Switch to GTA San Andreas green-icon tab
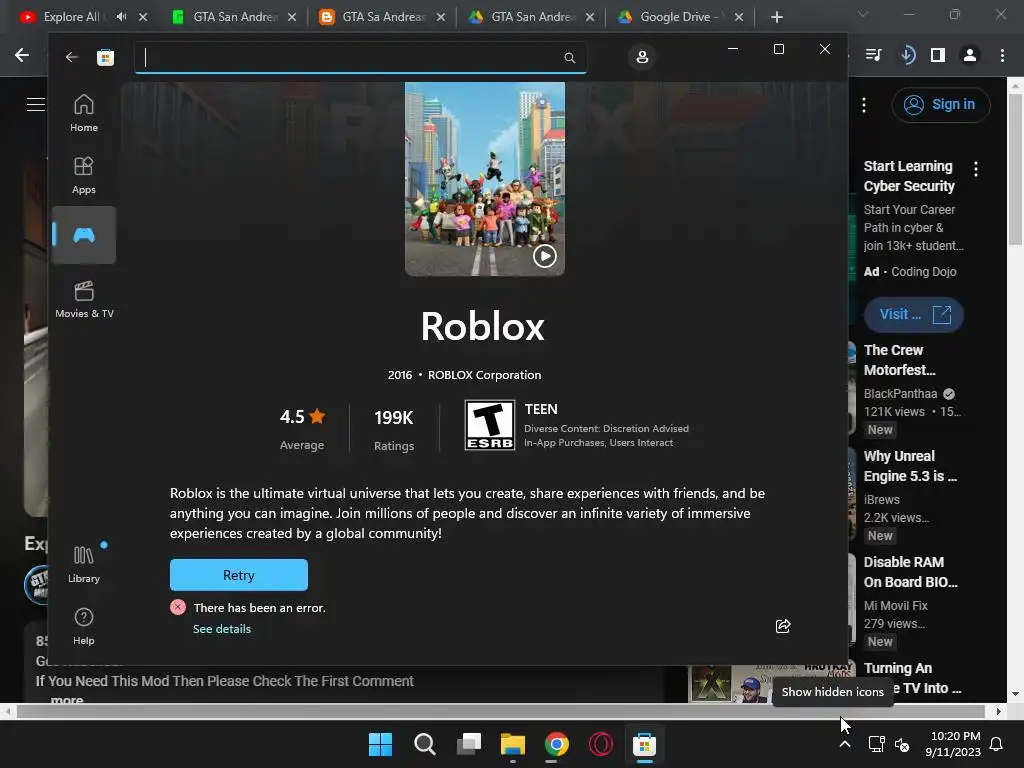This screenshot has height=768, width=1024. [x=234, y=17]
